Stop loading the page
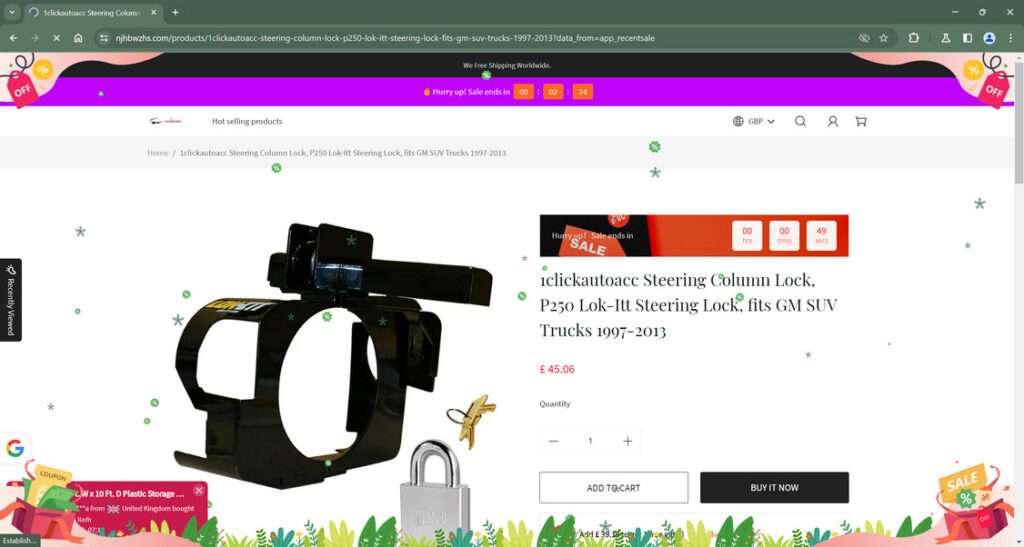The image size is (1024, 547). 56,38
